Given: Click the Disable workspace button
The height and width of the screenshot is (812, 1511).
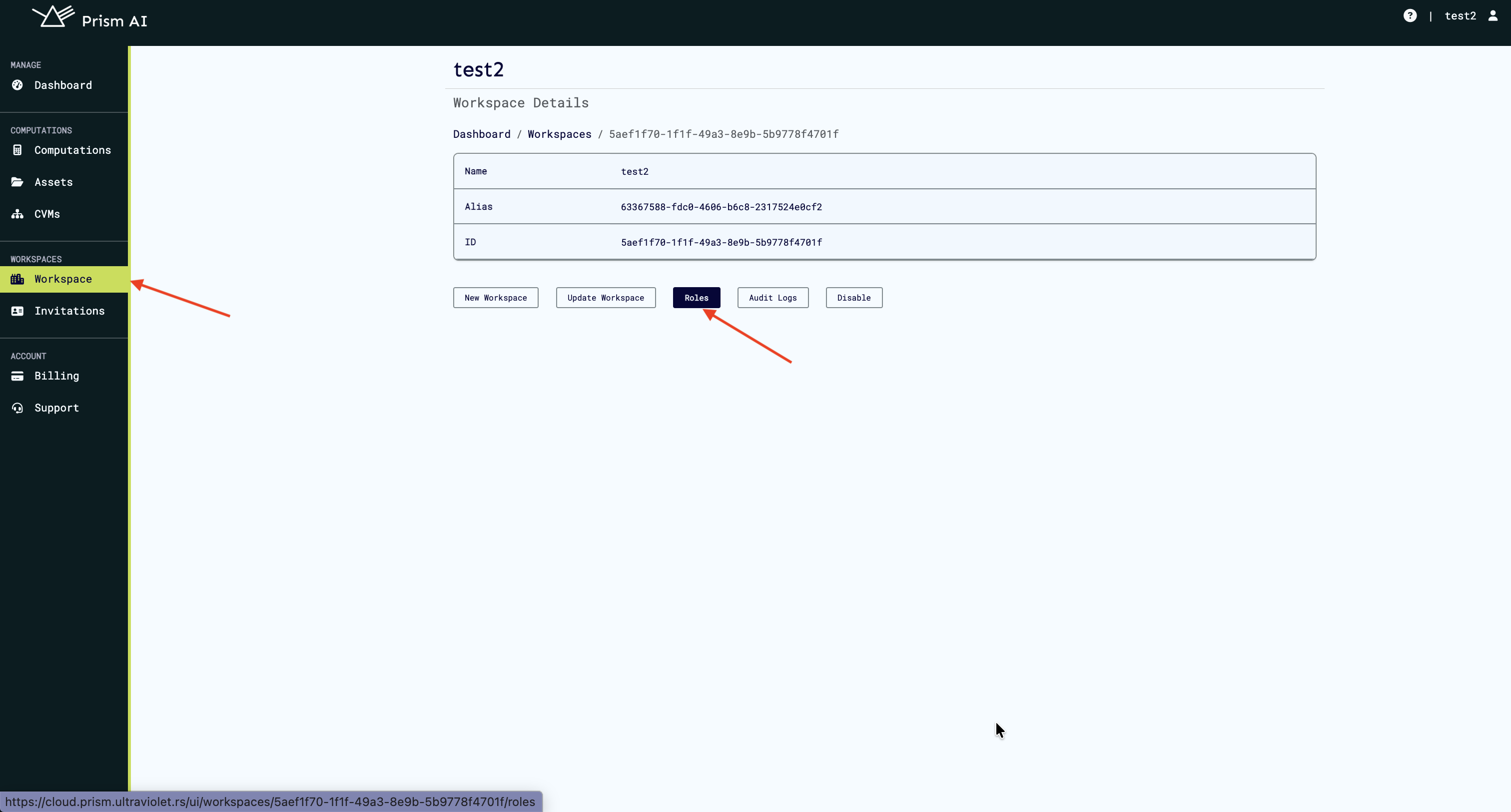Looking at the screenshot, I should 854,298.
